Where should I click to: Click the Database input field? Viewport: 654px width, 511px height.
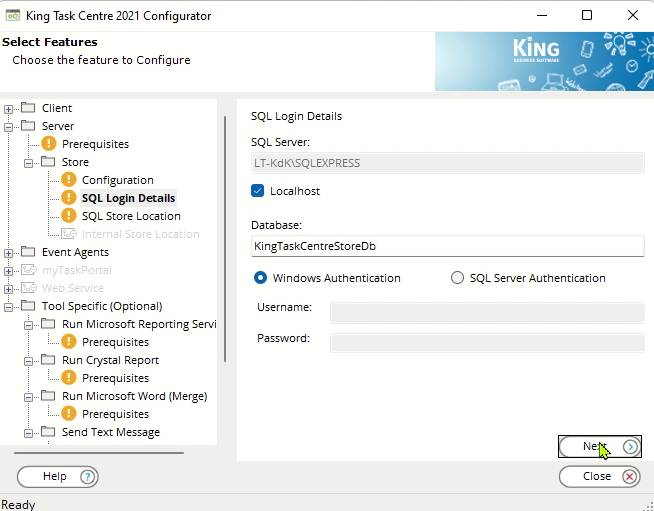(448, 246)
